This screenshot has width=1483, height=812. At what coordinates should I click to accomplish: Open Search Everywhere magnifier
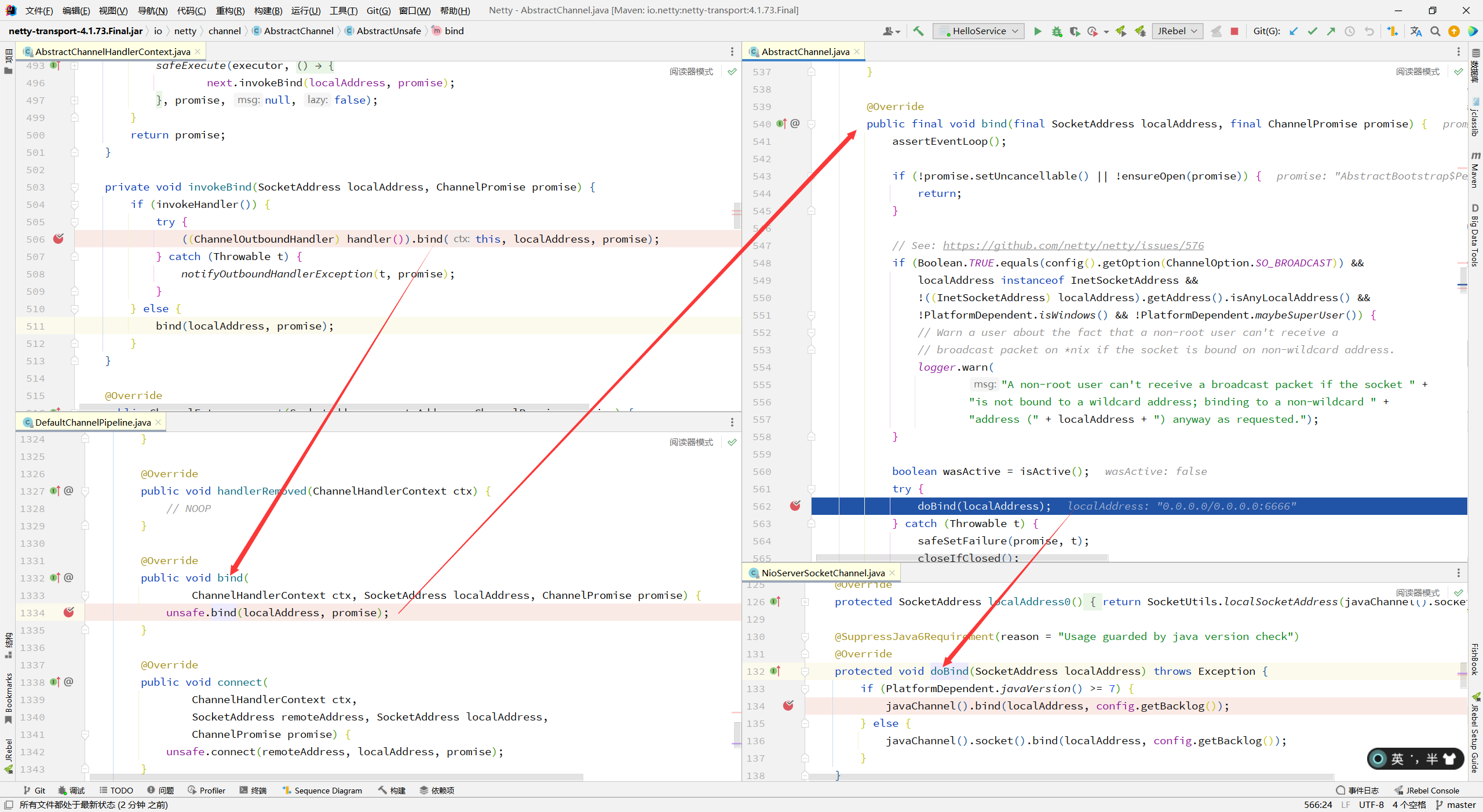click(x=1435, y=31)
